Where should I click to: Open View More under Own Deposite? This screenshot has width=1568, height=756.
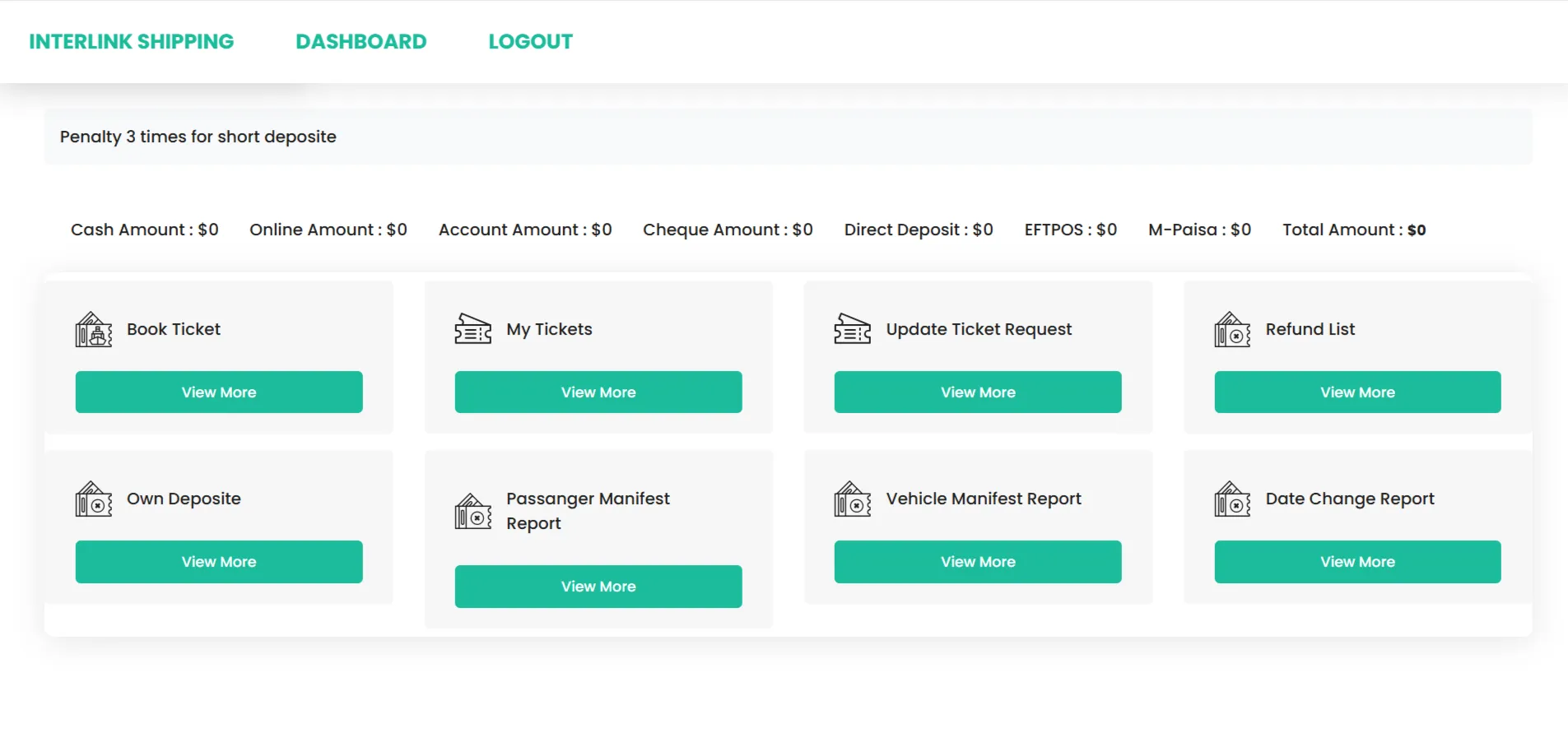pyautogui.click(x=219, y=562)
